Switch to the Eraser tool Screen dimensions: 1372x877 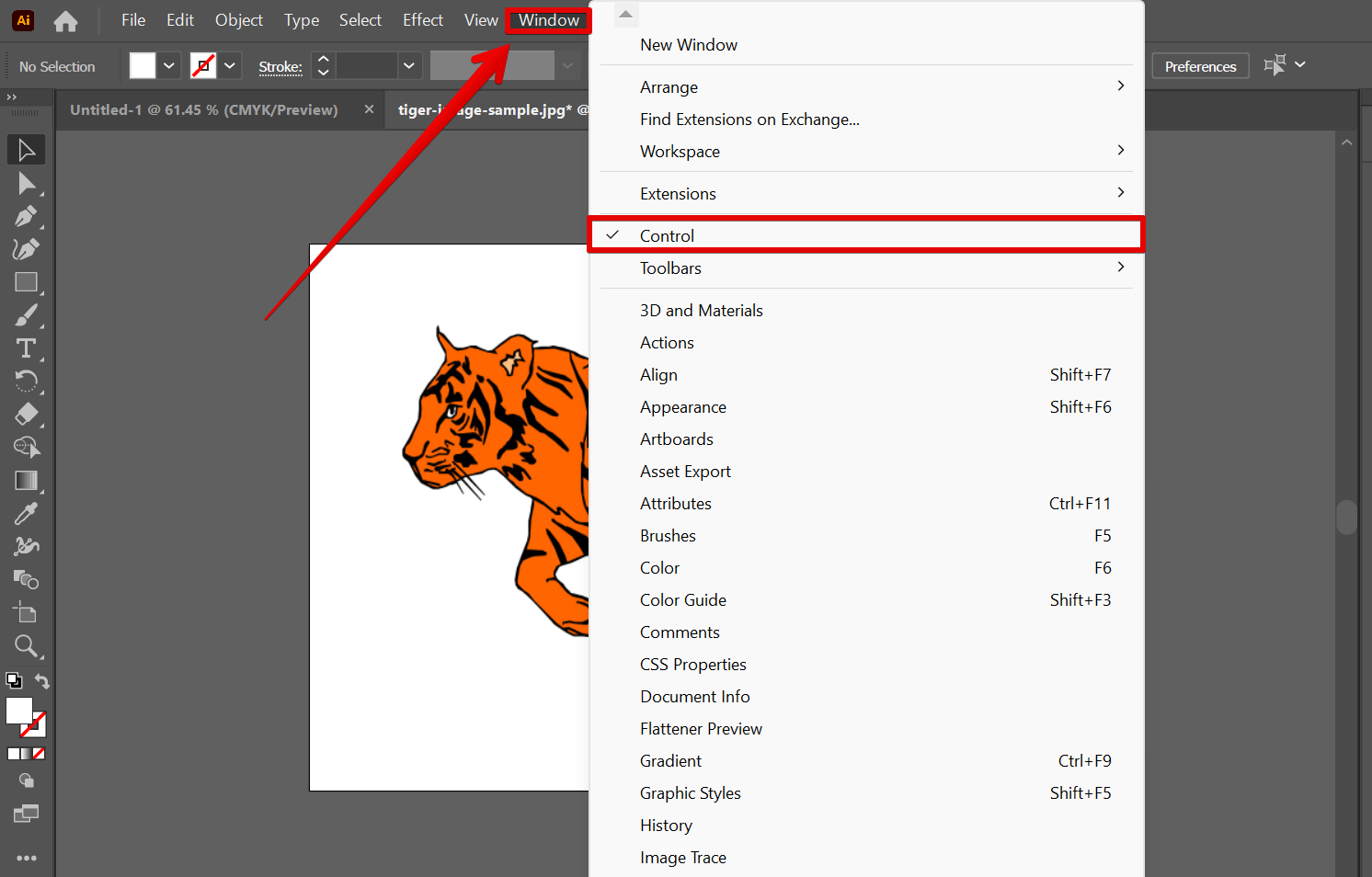26,415
